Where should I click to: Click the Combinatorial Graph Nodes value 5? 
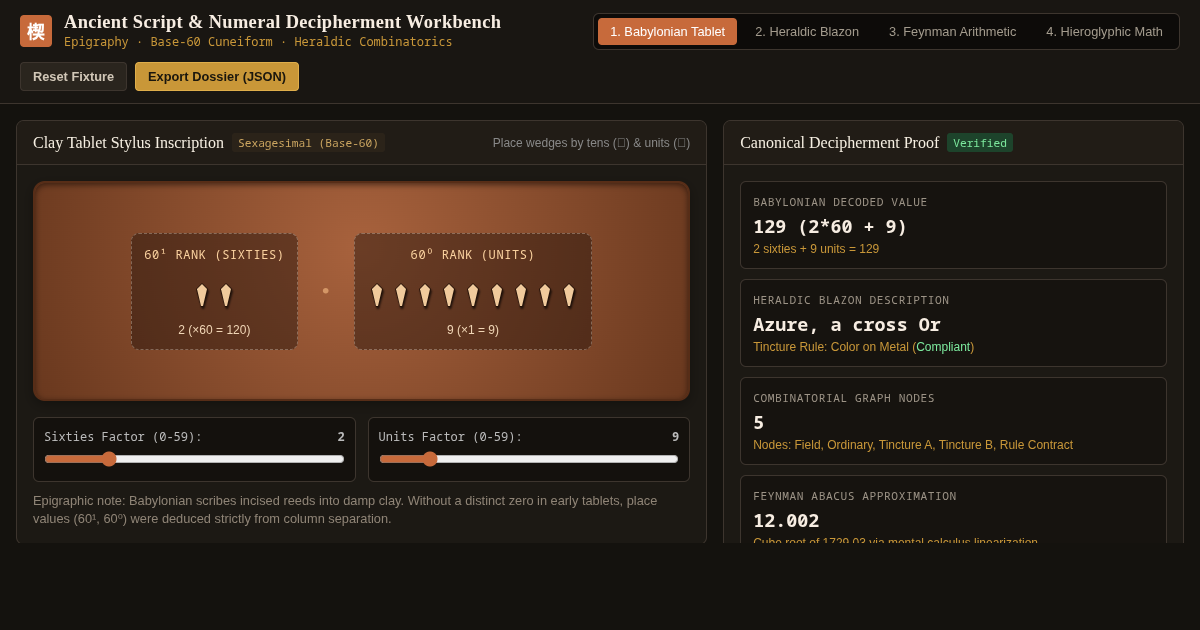(x=759, y=422)
